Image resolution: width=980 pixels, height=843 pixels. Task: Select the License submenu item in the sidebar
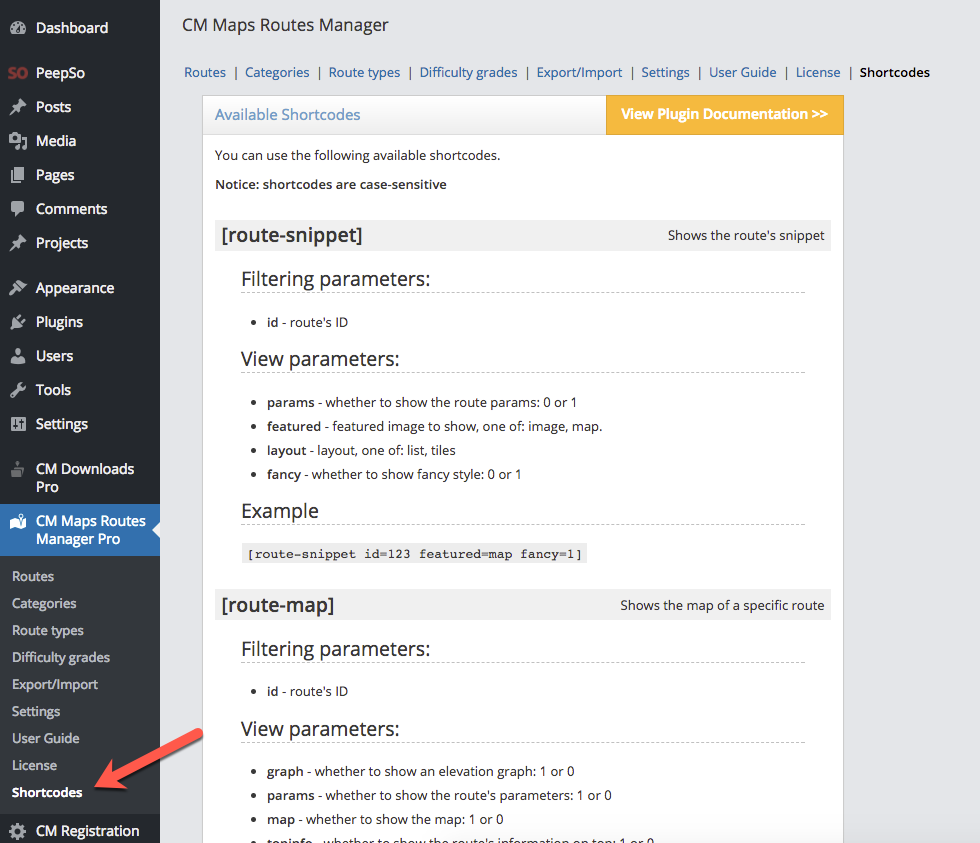(x=34, y=765)
